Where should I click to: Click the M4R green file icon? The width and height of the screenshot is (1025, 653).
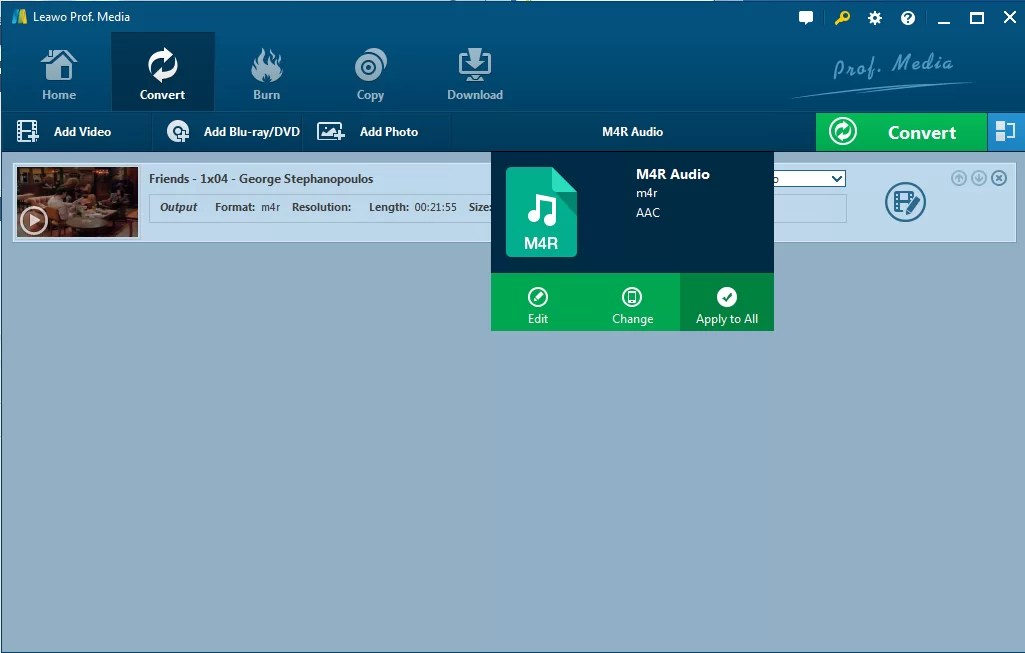[x=541, y=211]
